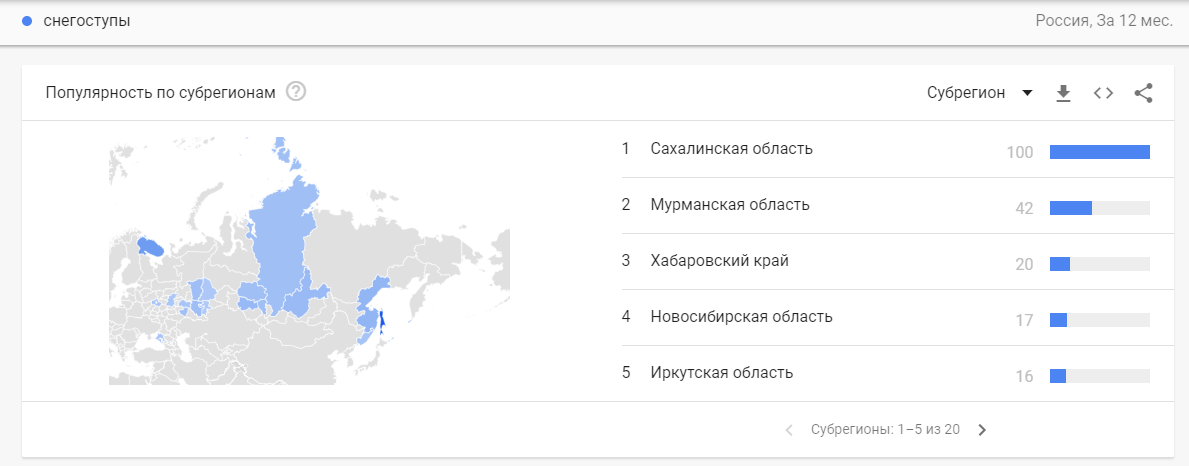Open Новосибирская область entry

[741, 317]
